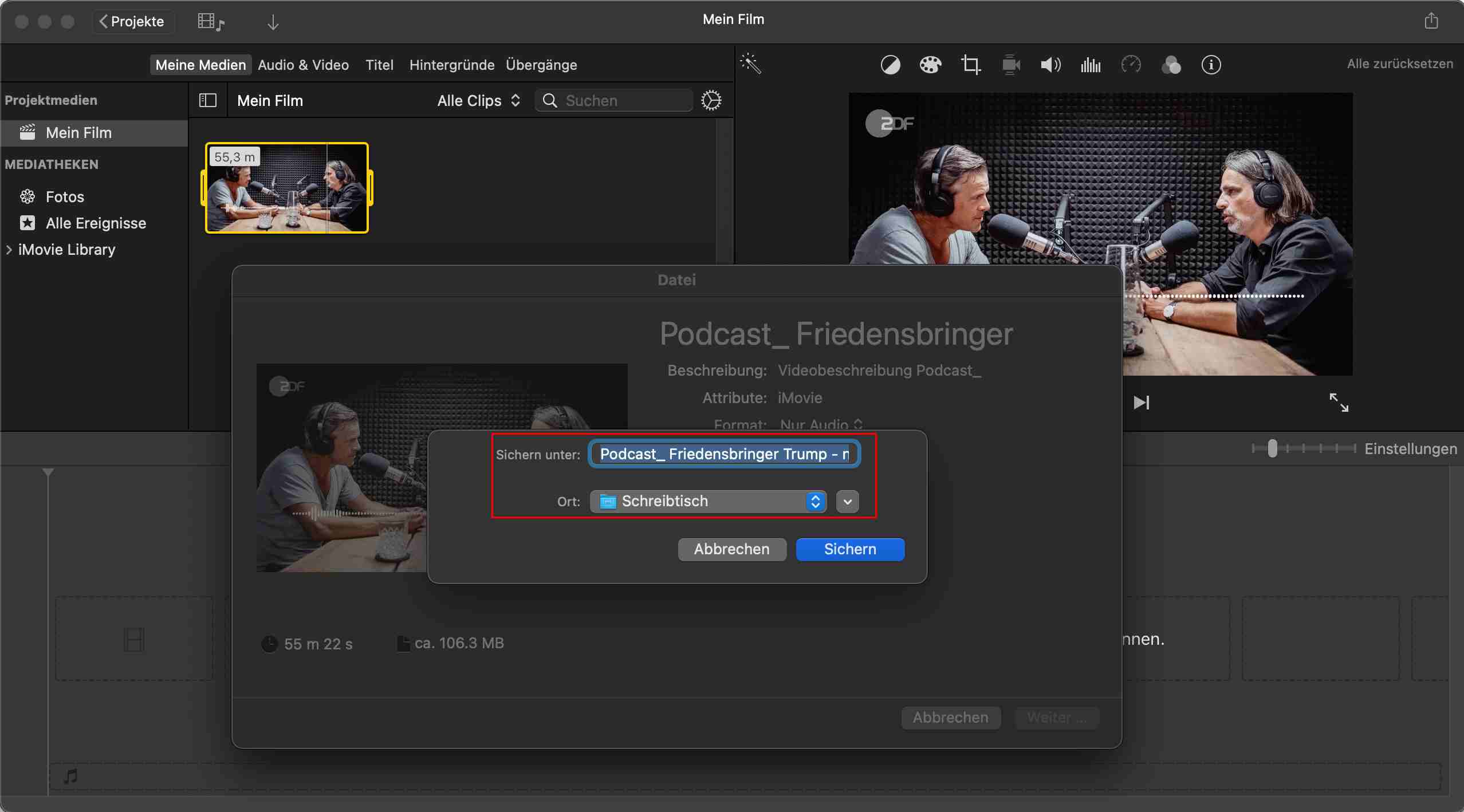The height and width of the screenshot is (812, 1464).
Task: Click the magic wand auto-enhance icon
Action: [x=750, y=64]
